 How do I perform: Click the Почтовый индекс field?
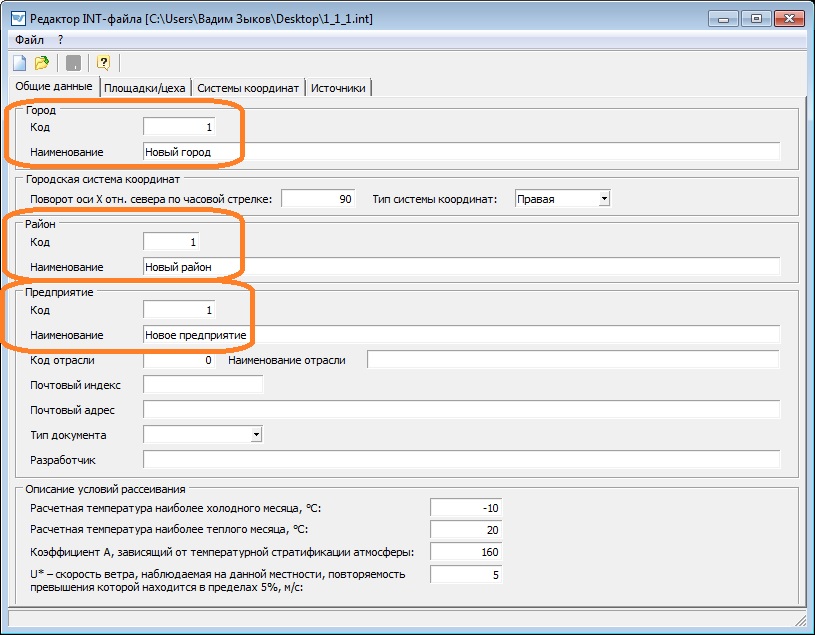[x=203, y=385]
